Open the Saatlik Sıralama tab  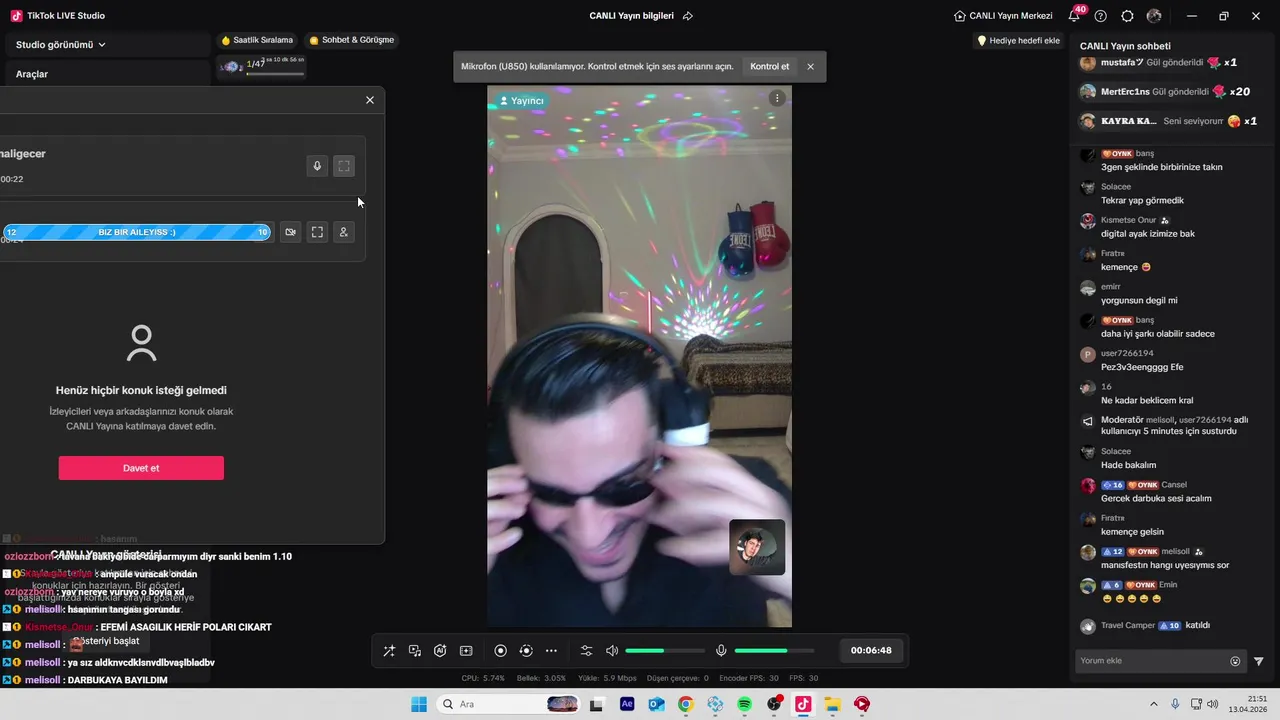click(x=257, y=40)
